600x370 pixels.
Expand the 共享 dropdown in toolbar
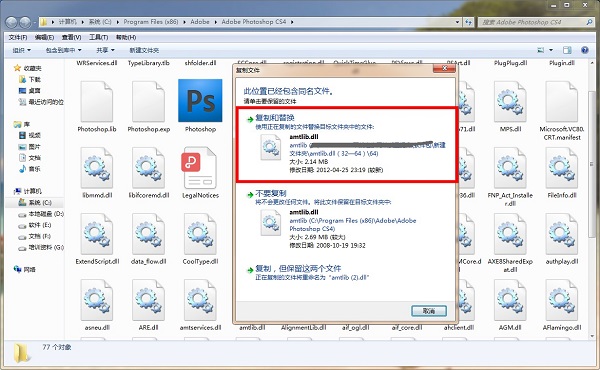(105, 50)
